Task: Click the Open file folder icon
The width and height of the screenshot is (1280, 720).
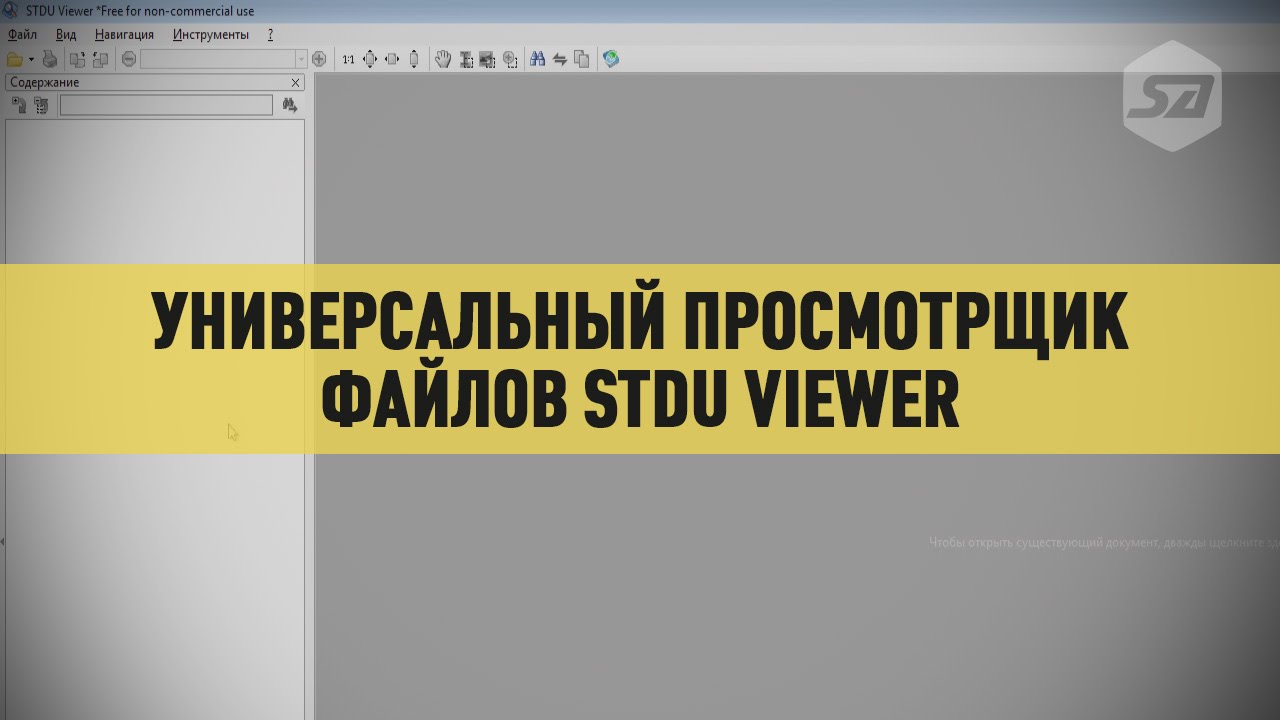Action: pyautogui.click(x=14, y=60)
